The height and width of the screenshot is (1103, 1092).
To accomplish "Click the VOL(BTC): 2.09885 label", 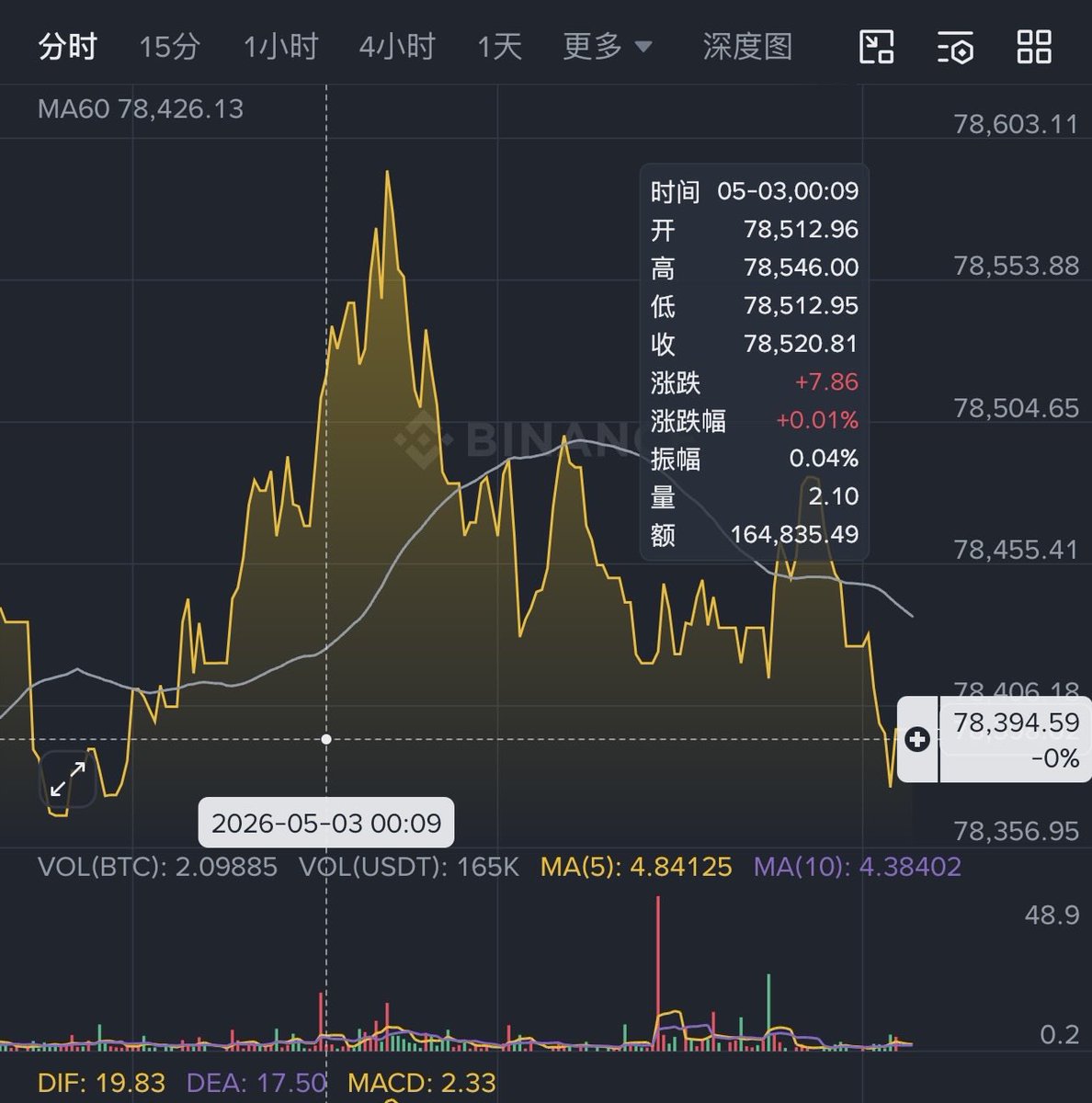I will 157,867.
